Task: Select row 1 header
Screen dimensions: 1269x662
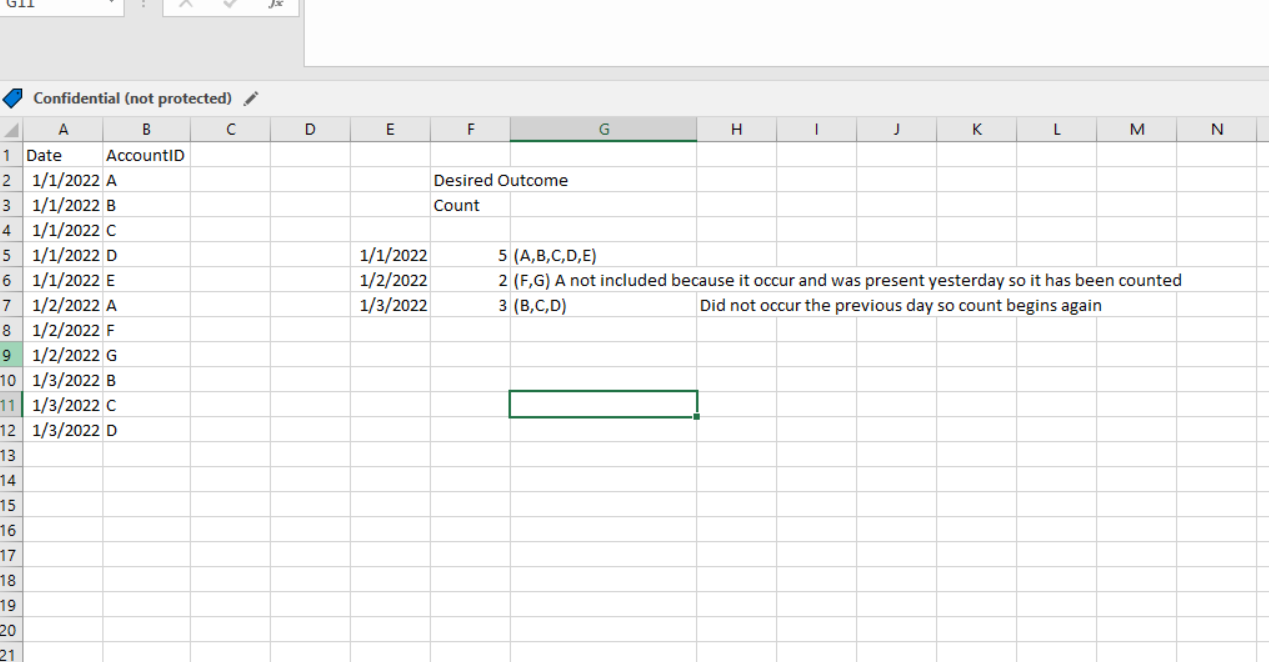Action: [x=11, y=155]
